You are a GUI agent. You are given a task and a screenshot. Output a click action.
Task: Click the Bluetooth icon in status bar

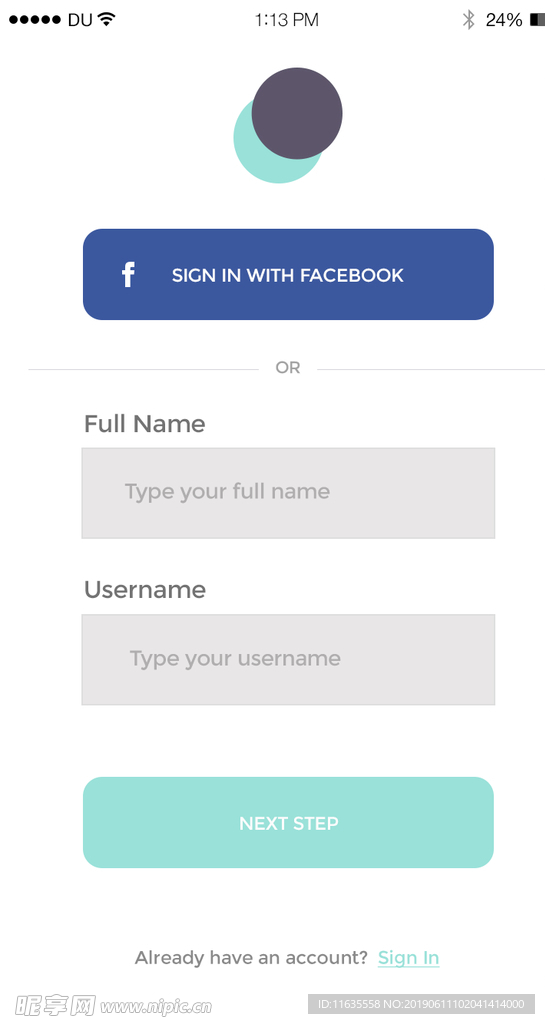468,20
